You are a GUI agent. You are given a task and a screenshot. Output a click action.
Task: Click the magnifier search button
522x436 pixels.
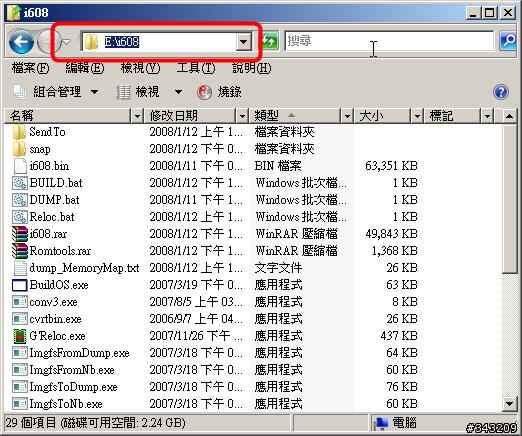coord(508,41)
